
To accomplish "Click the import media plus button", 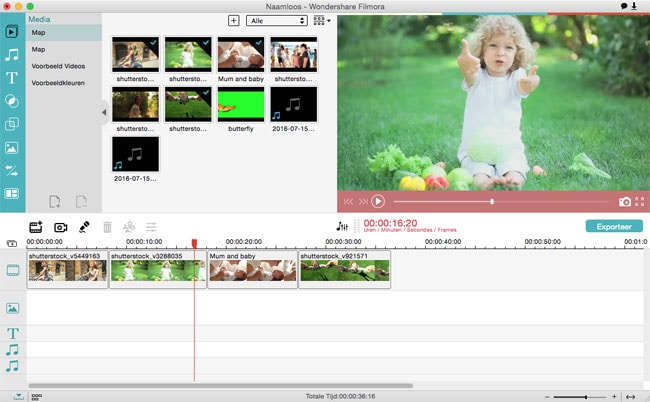I will 234,21.
